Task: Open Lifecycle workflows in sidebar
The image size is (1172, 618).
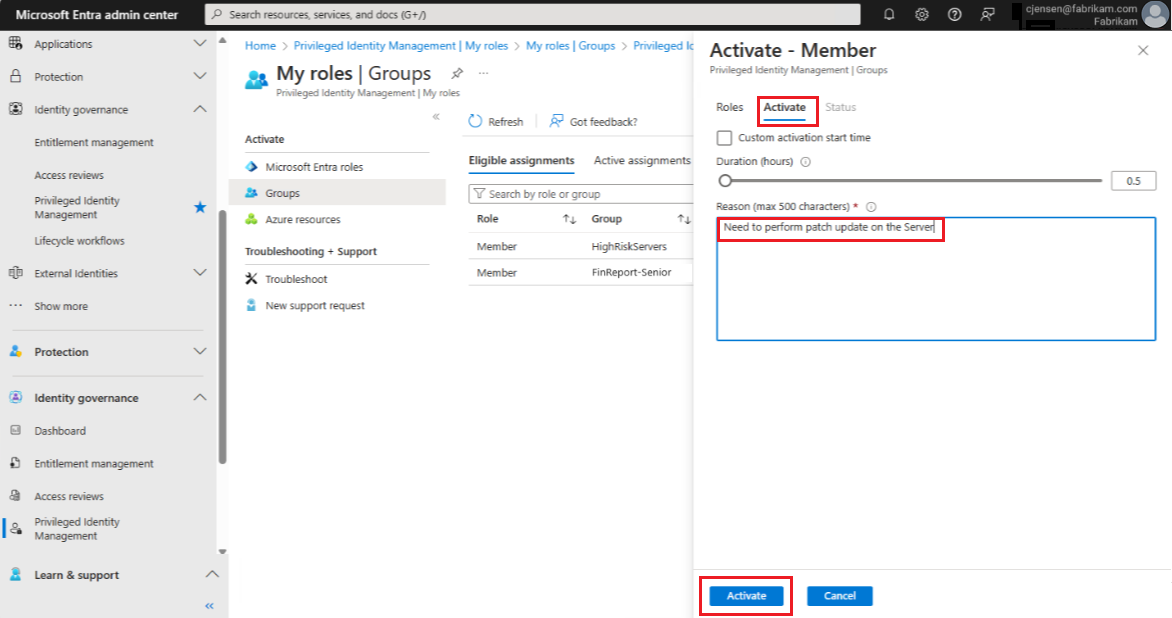Action: coord(79,241)
